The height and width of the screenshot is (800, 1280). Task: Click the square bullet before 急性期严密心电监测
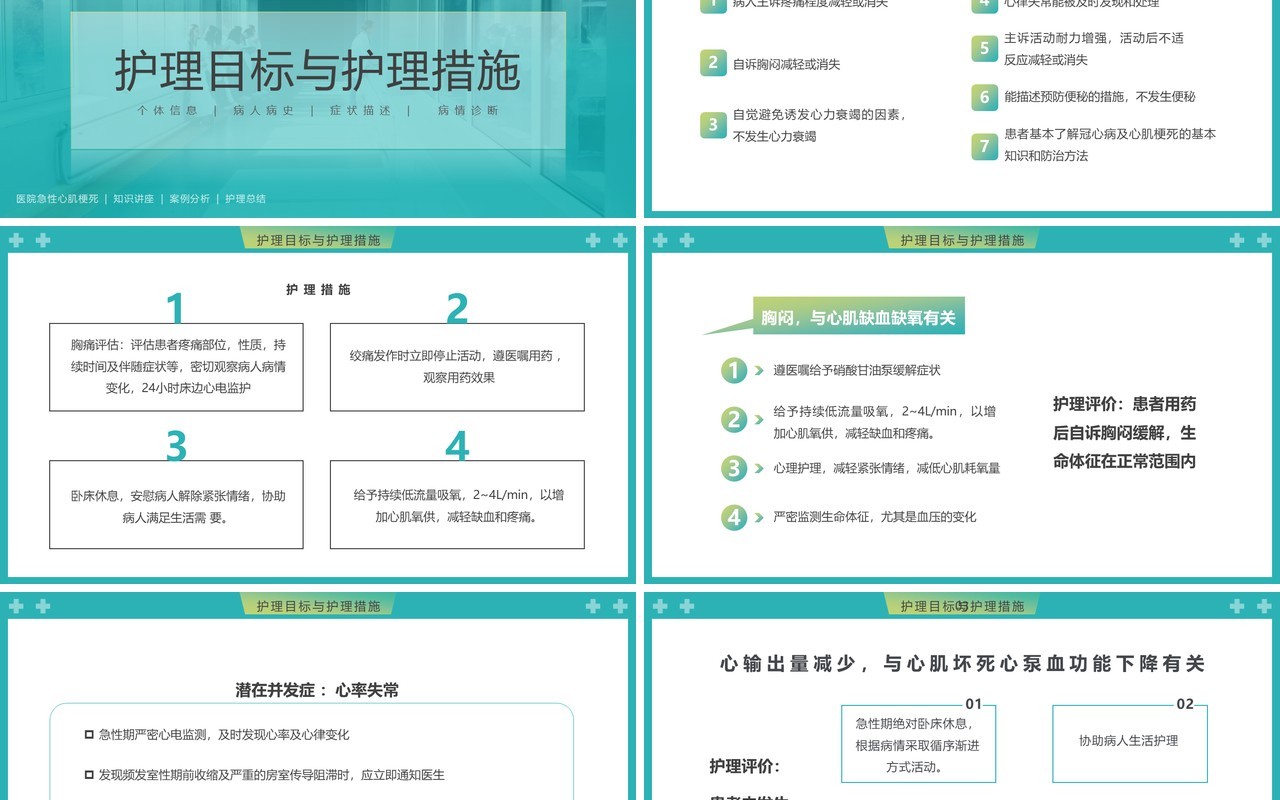click(x=89, y=734)
